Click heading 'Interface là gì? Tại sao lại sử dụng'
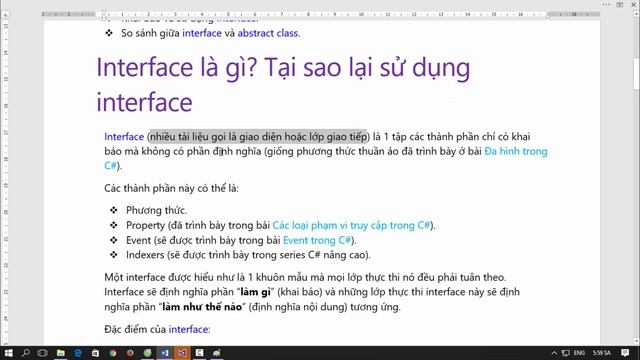This screenshot has height=360, width=640. point(283,67)
